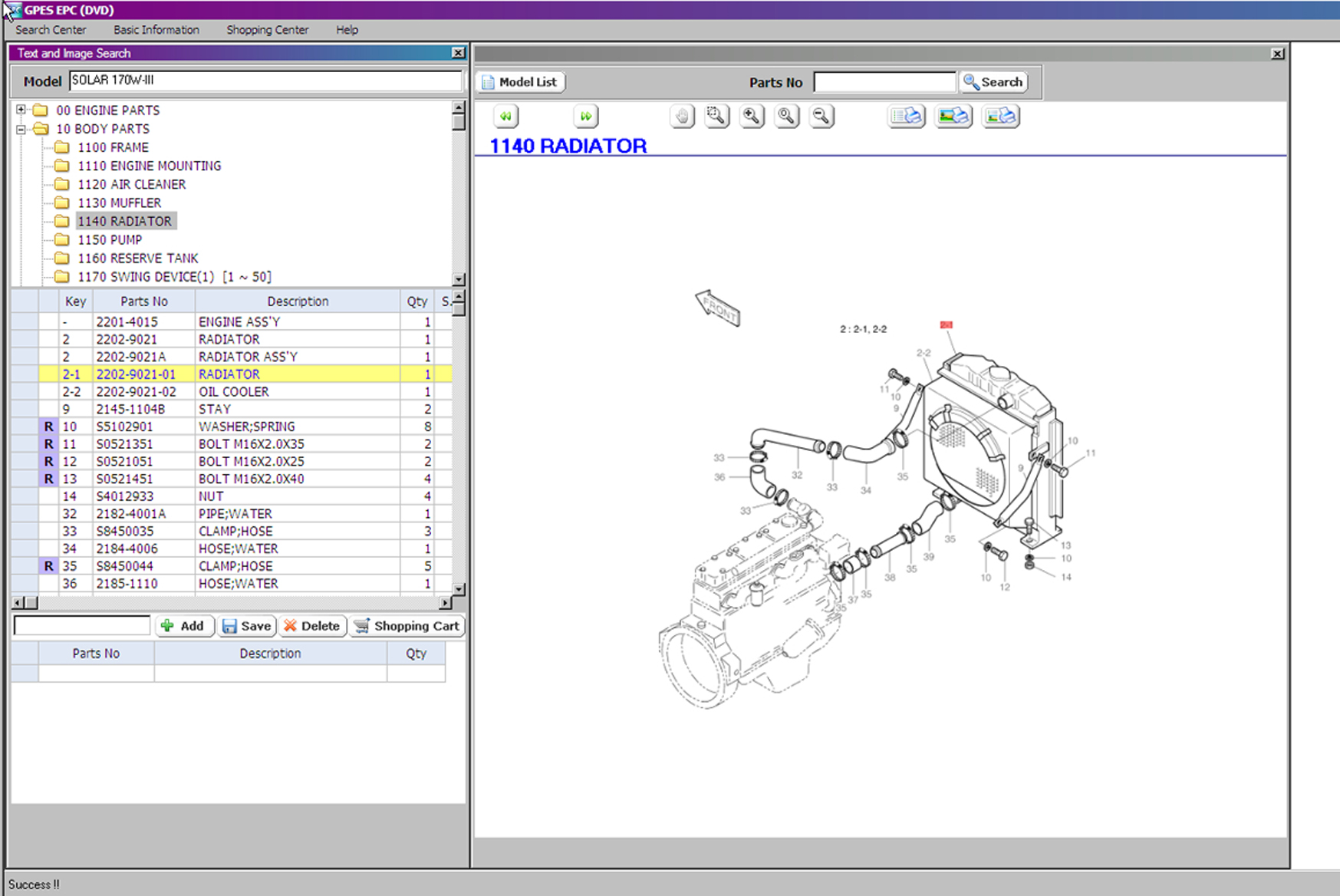Click the zoom out magnifier icon
The image size is (1340, 896).
pos(821,117)
